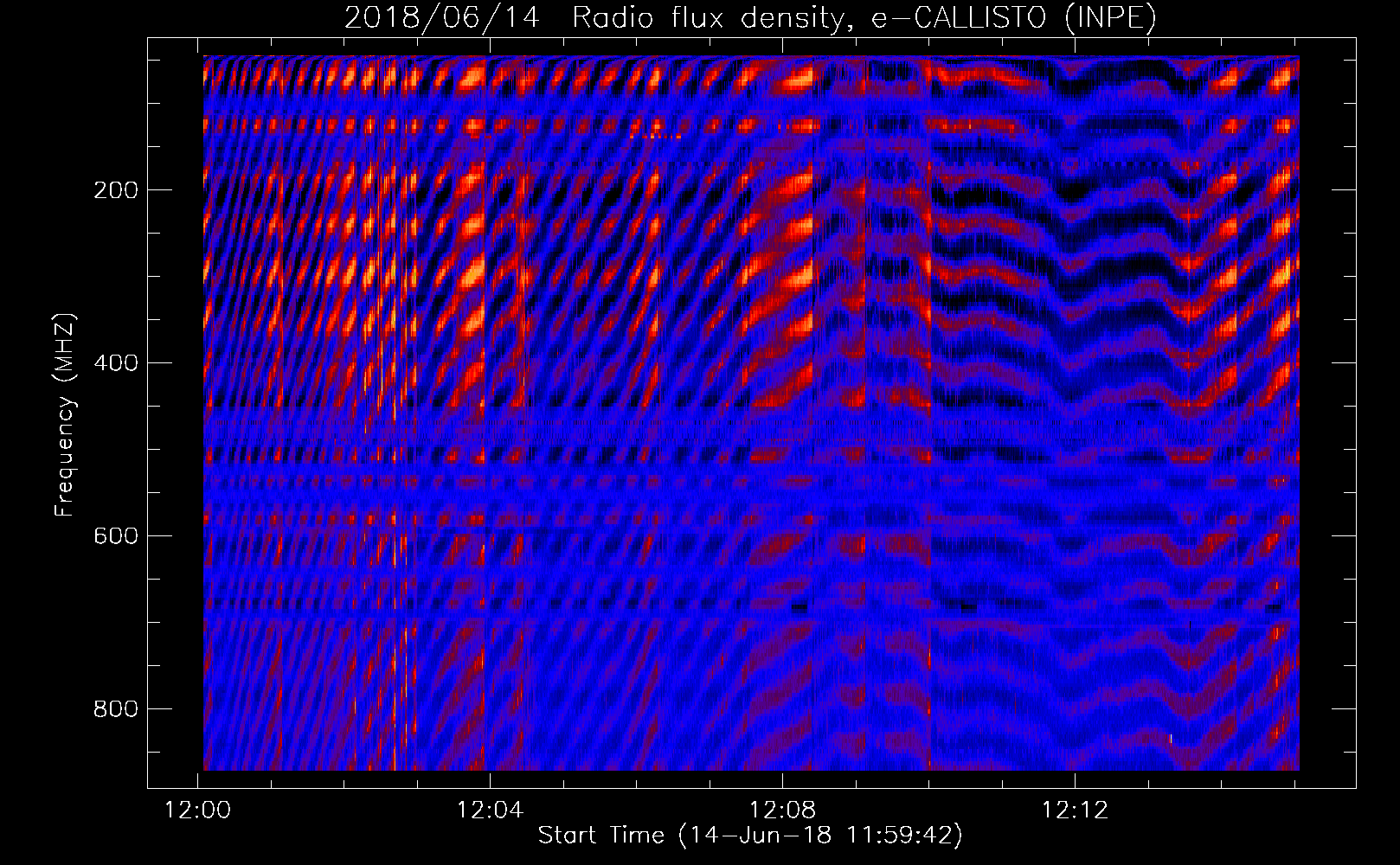This screenshot has width=1400, height=865.
Task: Click the plot title '2018/06/14 Radio flux density, e-CALLISTO (INPE)'
Action: point(750,18)
